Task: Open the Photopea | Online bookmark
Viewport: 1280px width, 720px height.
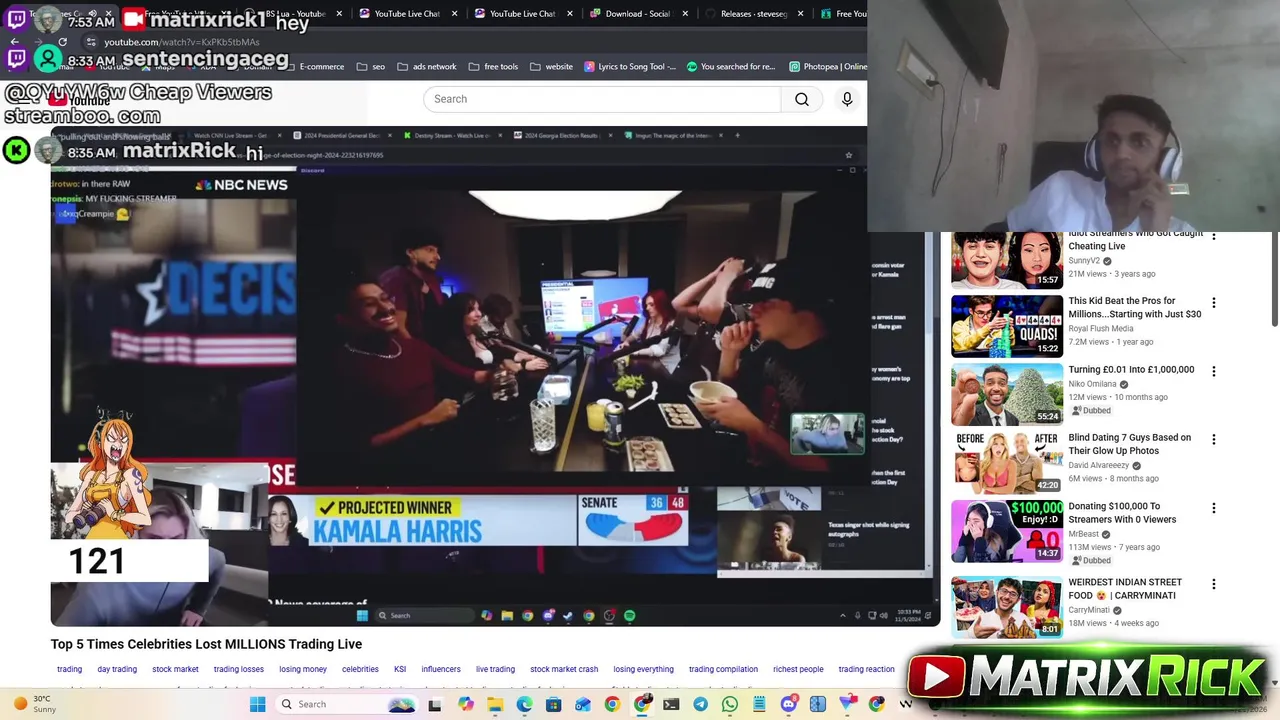Action: click(828, 67)
